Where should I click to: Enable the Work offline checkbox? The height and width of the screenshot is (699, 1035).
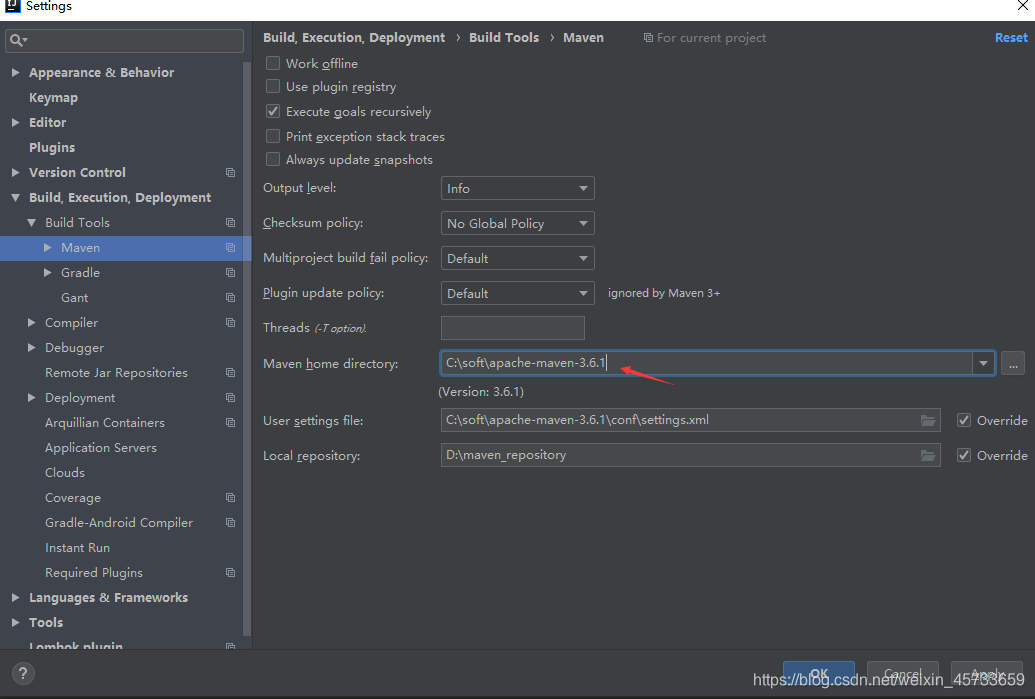[273, 63]
